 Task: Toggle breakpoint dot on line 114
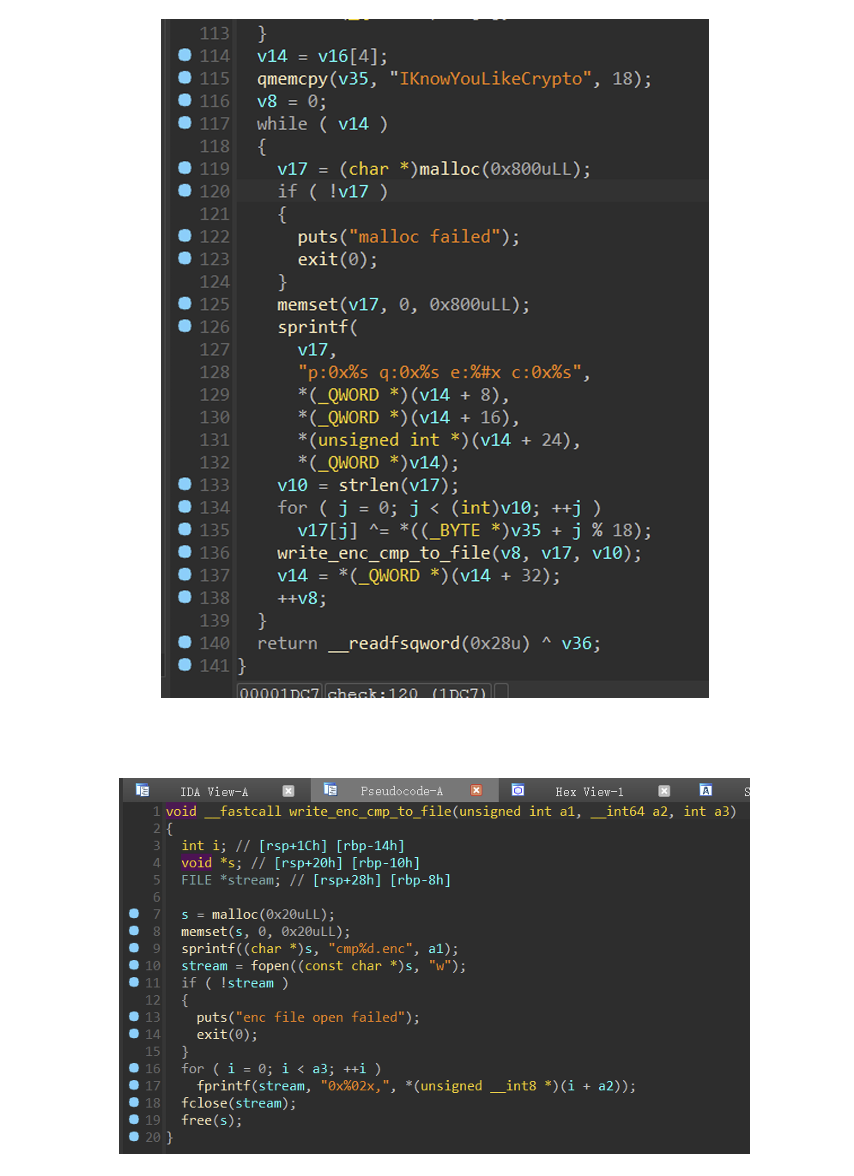(184, 55)
